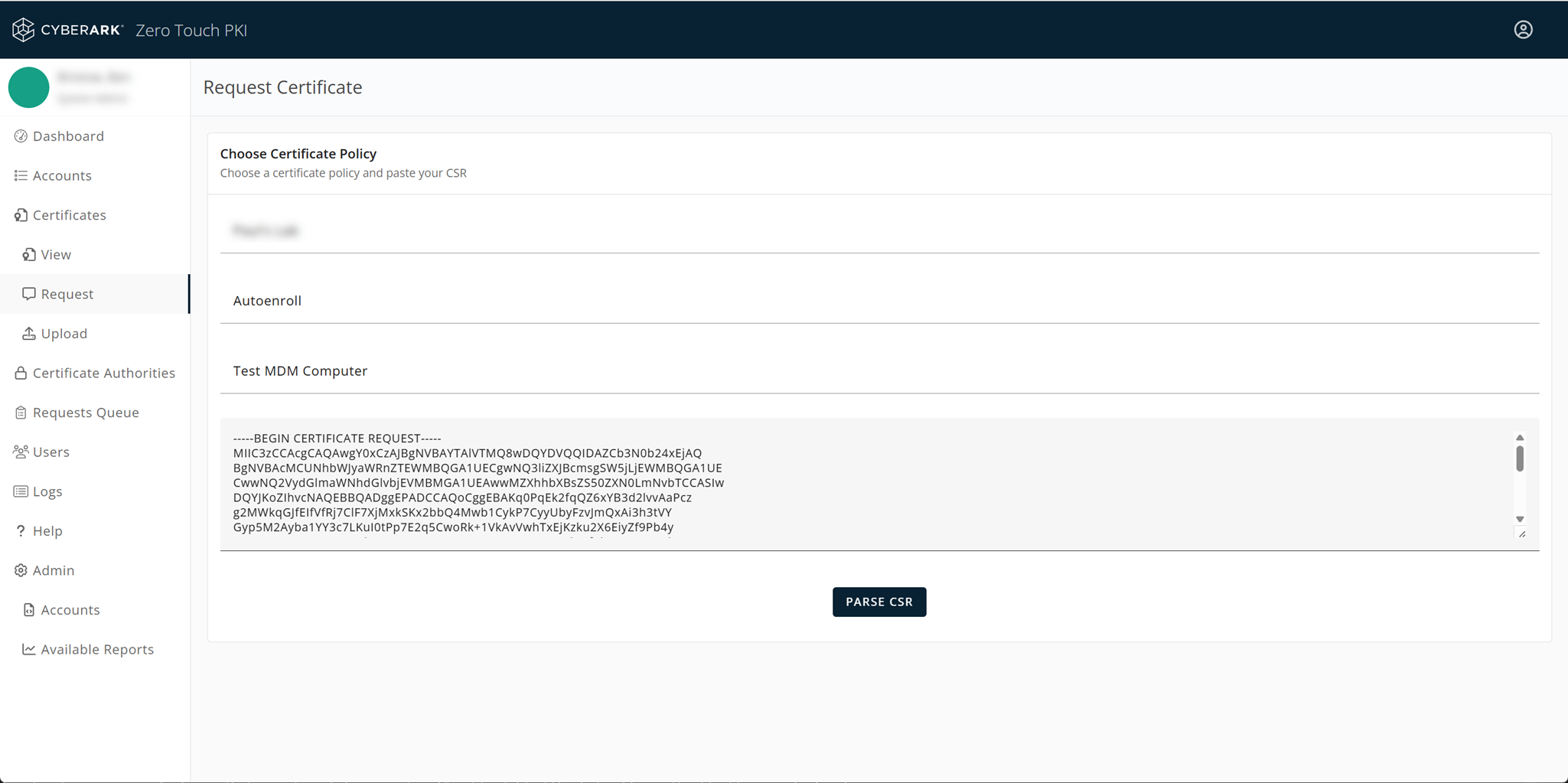
Task: Click the user profile icon in header
Action: (1523, 29)
